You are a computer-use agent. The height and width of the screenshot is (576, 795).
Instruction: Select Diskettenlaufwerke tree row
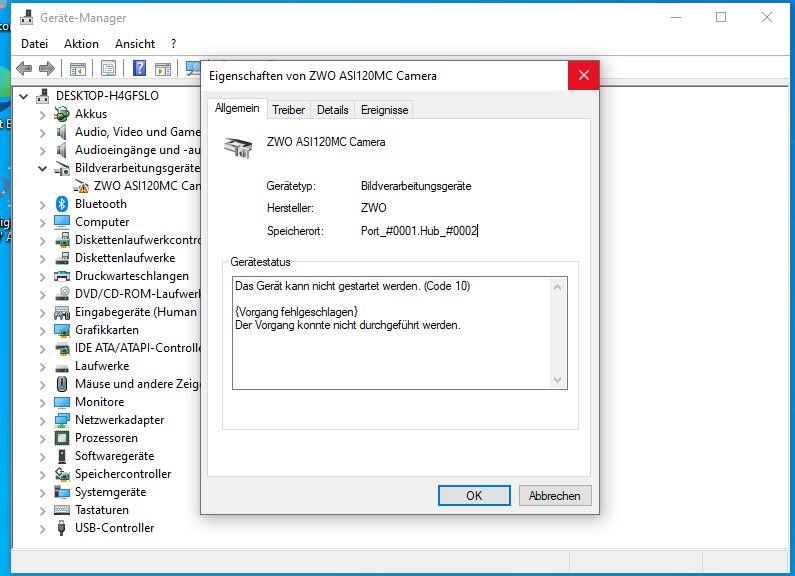[x=125, y=258]
